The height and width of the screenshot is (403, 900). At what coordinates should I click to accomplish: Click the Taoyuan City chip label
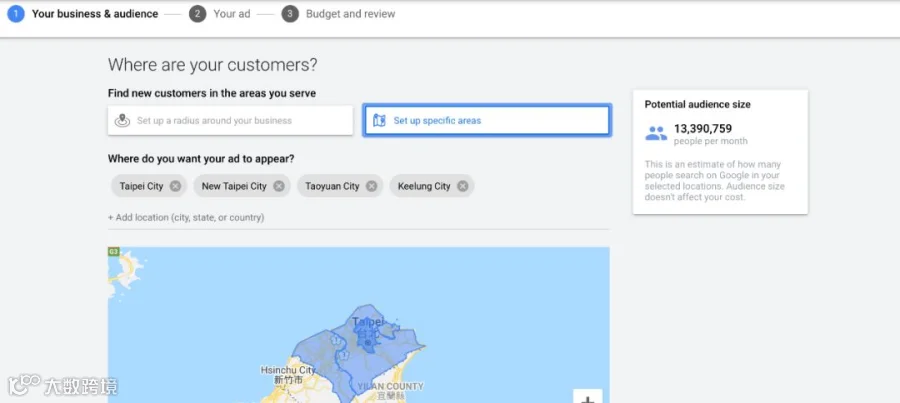pos(332,186)
